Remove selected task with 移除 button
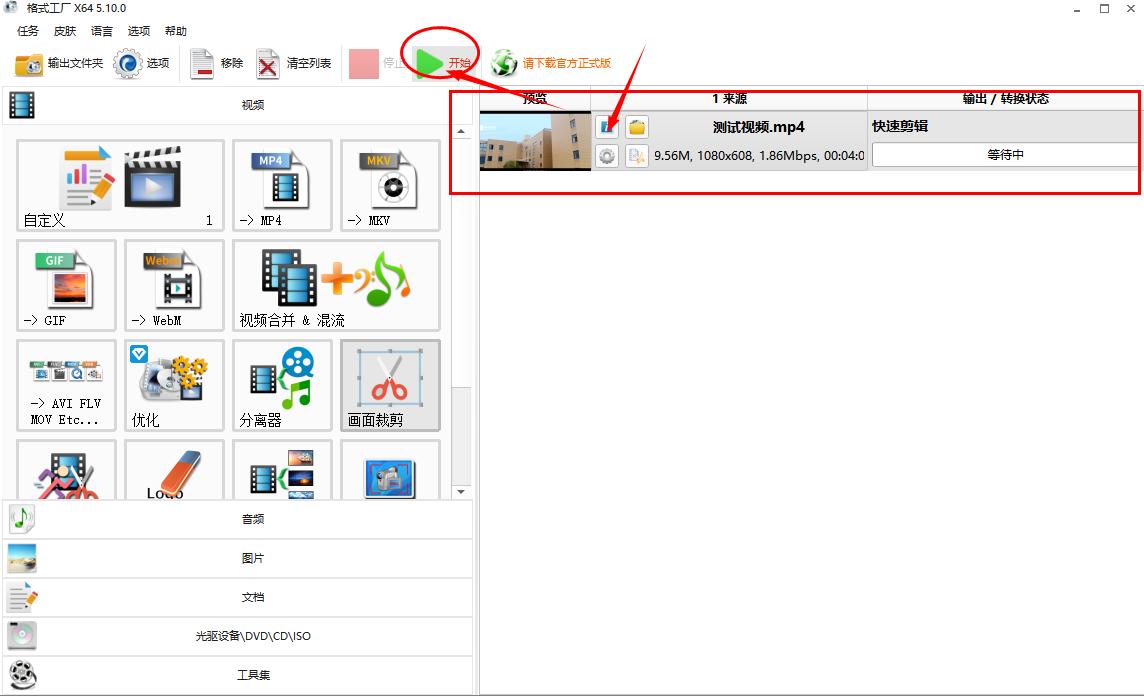Viewport: 1144px width, 696px height. (x=217, y=64)
